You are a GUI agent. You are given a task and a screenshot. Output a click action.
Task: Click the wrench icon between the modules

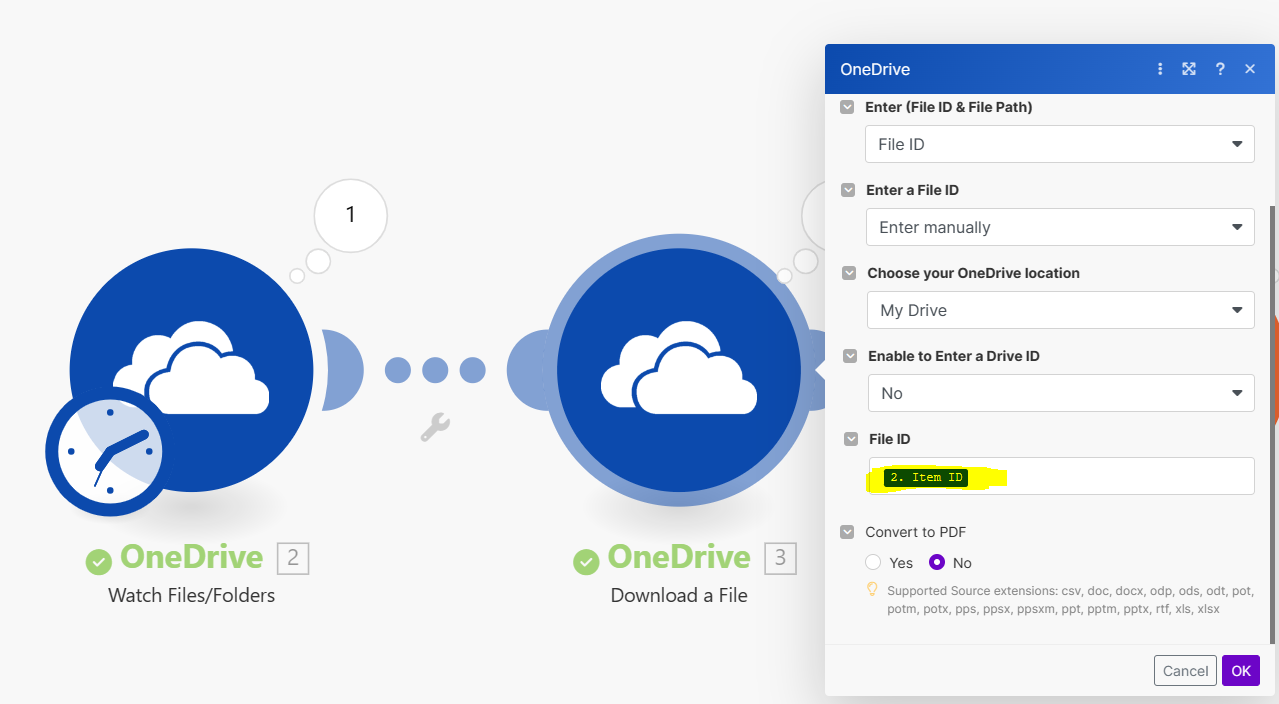434,428
